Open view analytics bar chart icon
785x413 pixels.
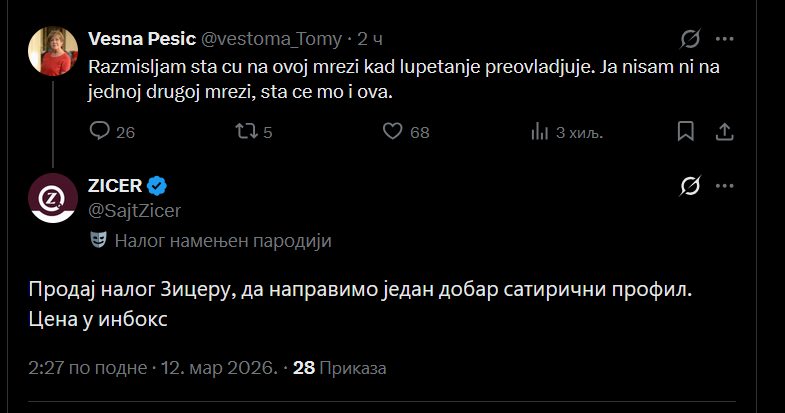click(x=540, y=131)
